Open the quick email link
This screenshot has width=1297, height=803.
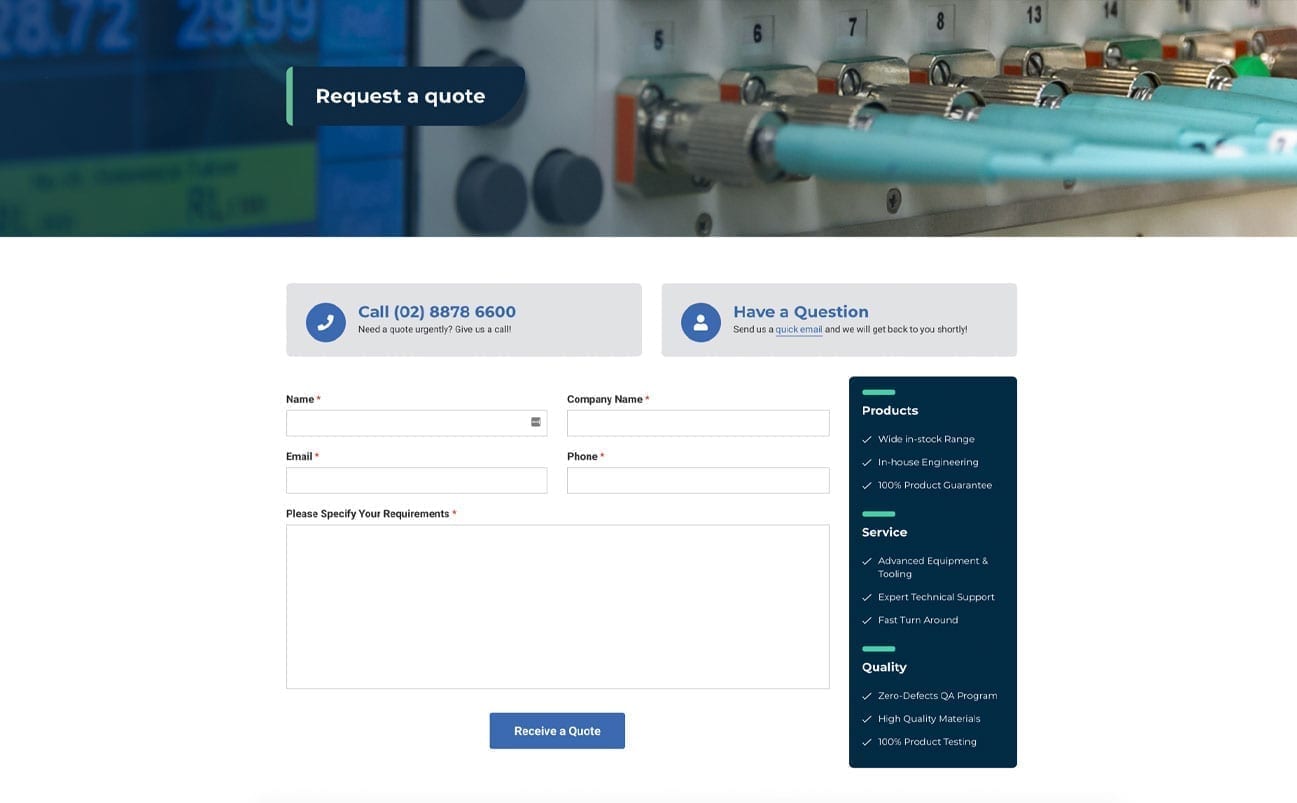pyautogui.click(x=798, y=328)
